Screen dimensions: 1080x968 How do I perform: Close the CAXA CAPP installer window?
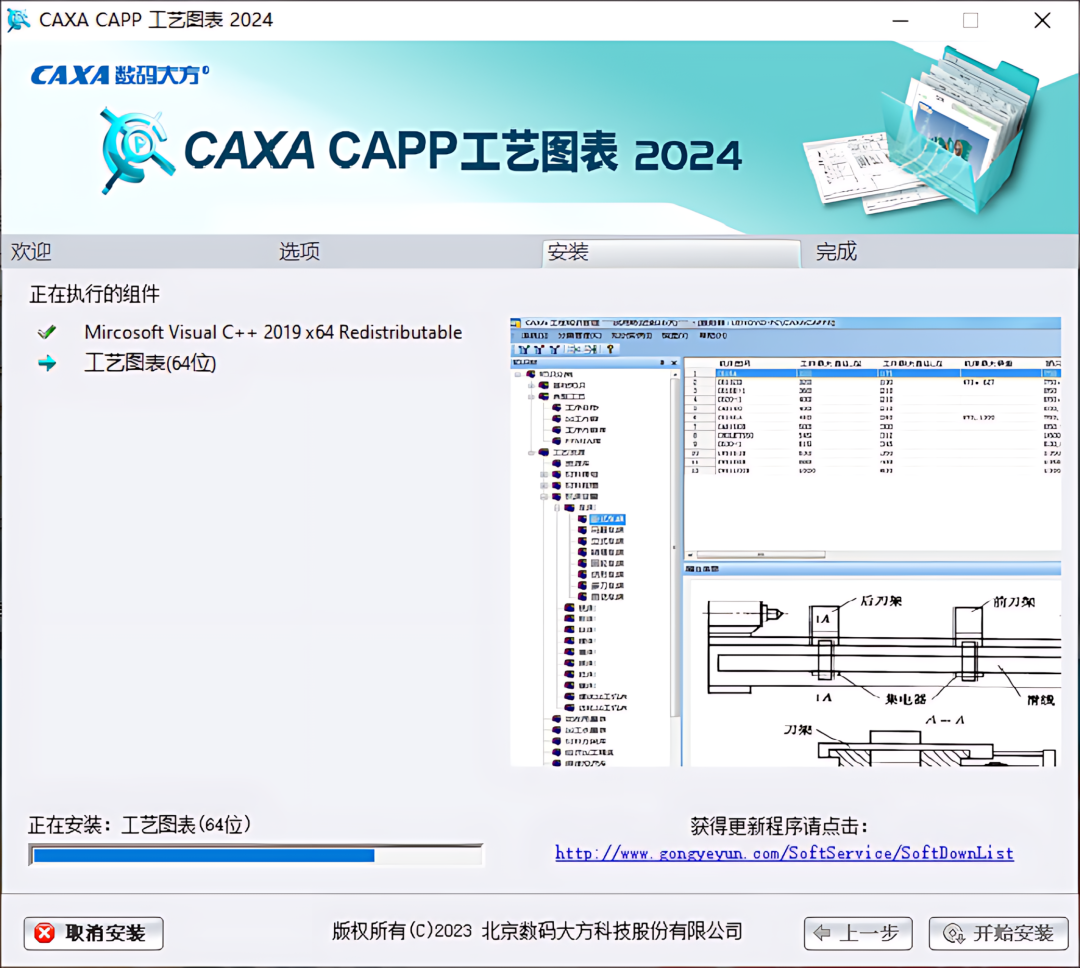1042,21
